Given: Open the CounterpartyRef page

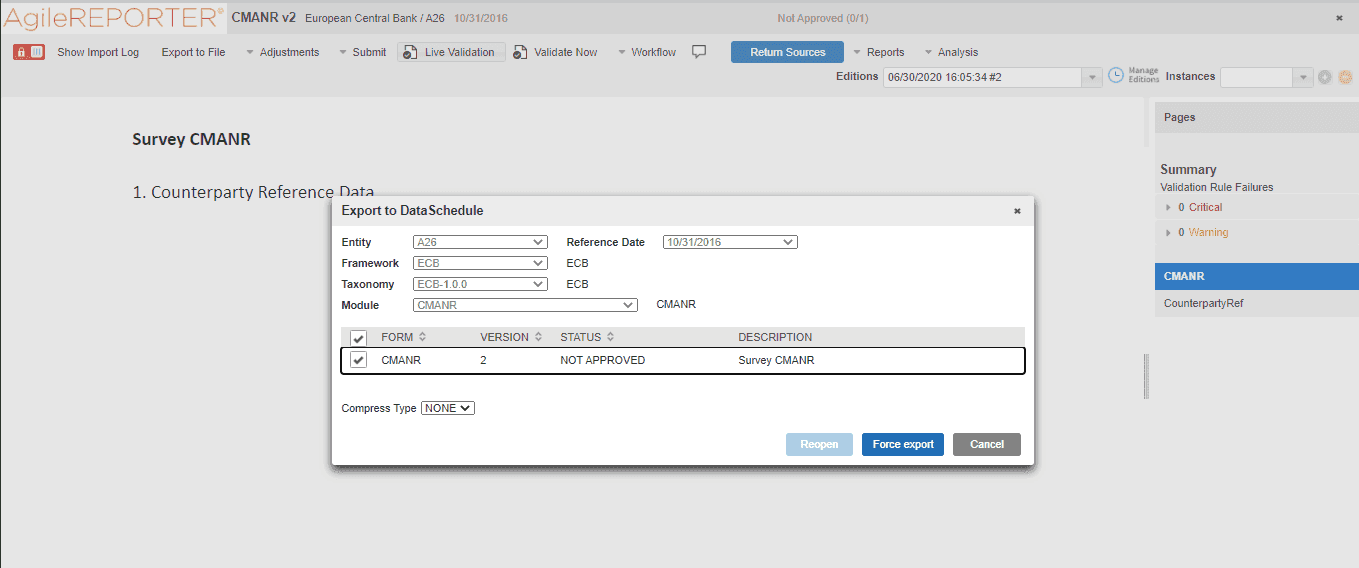Looking at the screenshot, I should point(1256,303).
